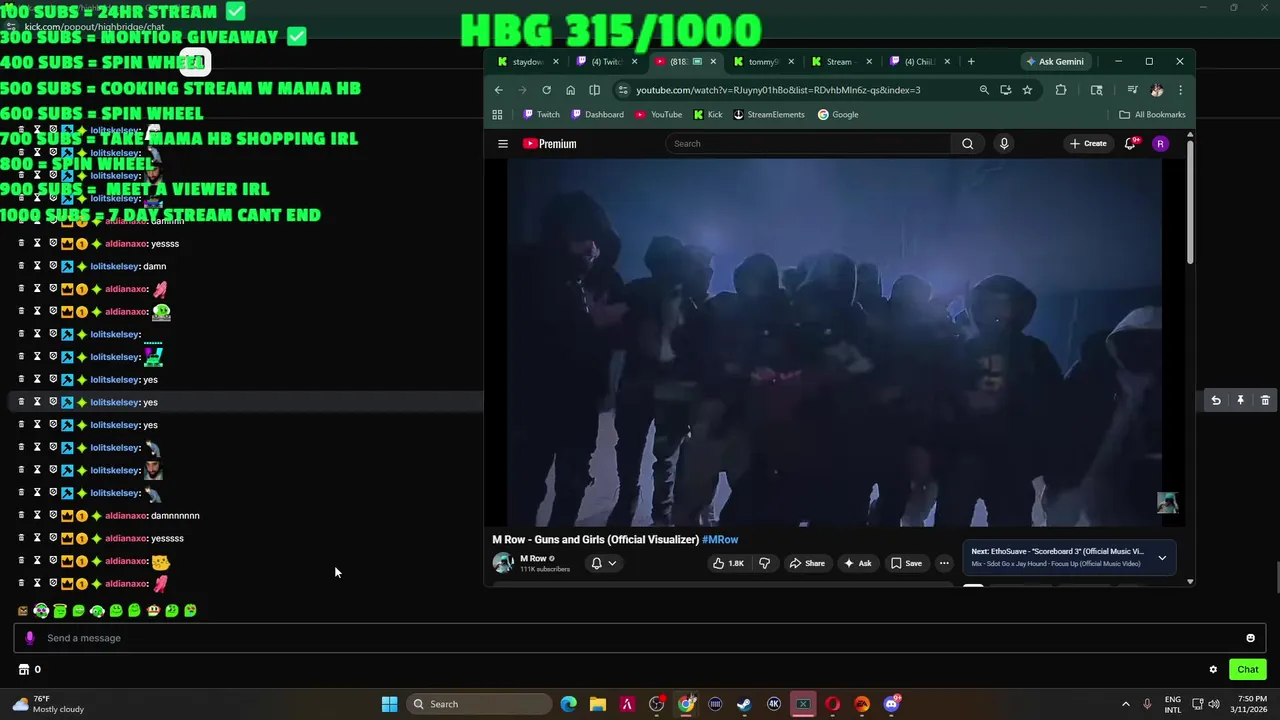Image resolution: width=1280 pixels, height=720 pixels.
Task: Open OBS Studio from taskbar
Action: pyautogui.click(x=656, y=704)
